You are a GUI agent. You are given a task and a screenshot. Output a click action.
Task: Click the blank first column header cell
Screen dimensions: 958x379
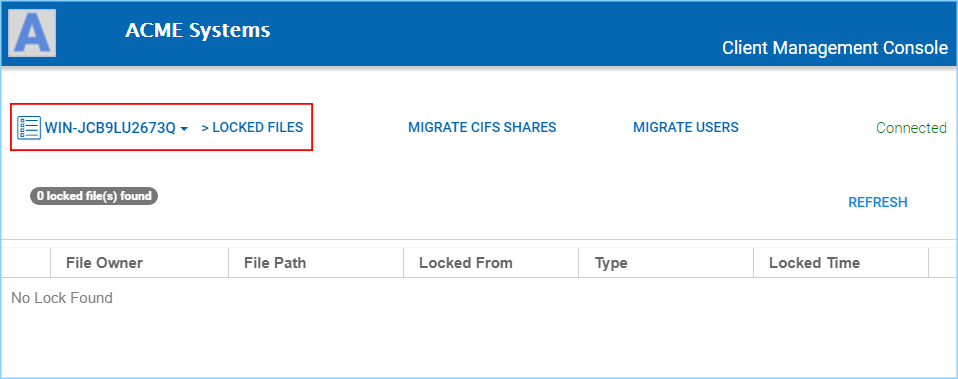click(26, 263)
